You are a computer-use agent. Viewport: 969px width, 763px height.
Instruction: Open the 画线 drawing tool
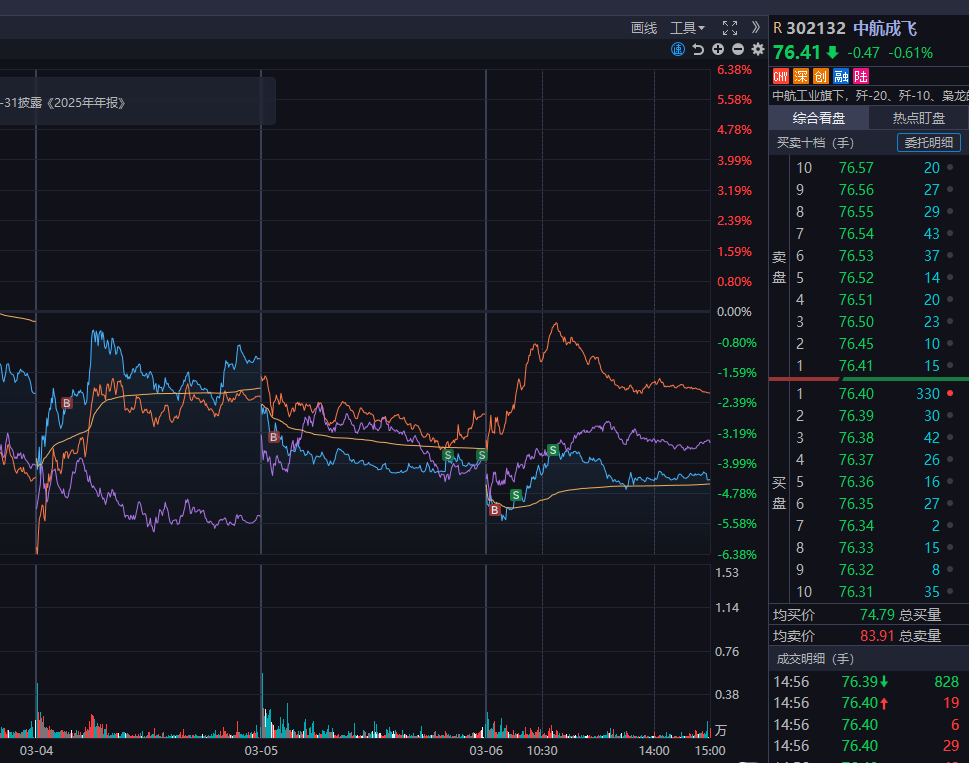pos(644,28)
